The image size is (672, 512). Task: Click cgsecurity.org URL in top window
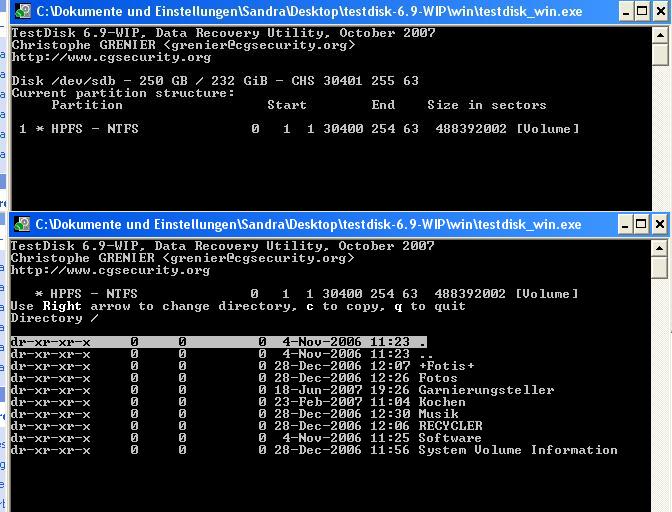(111, 57)
